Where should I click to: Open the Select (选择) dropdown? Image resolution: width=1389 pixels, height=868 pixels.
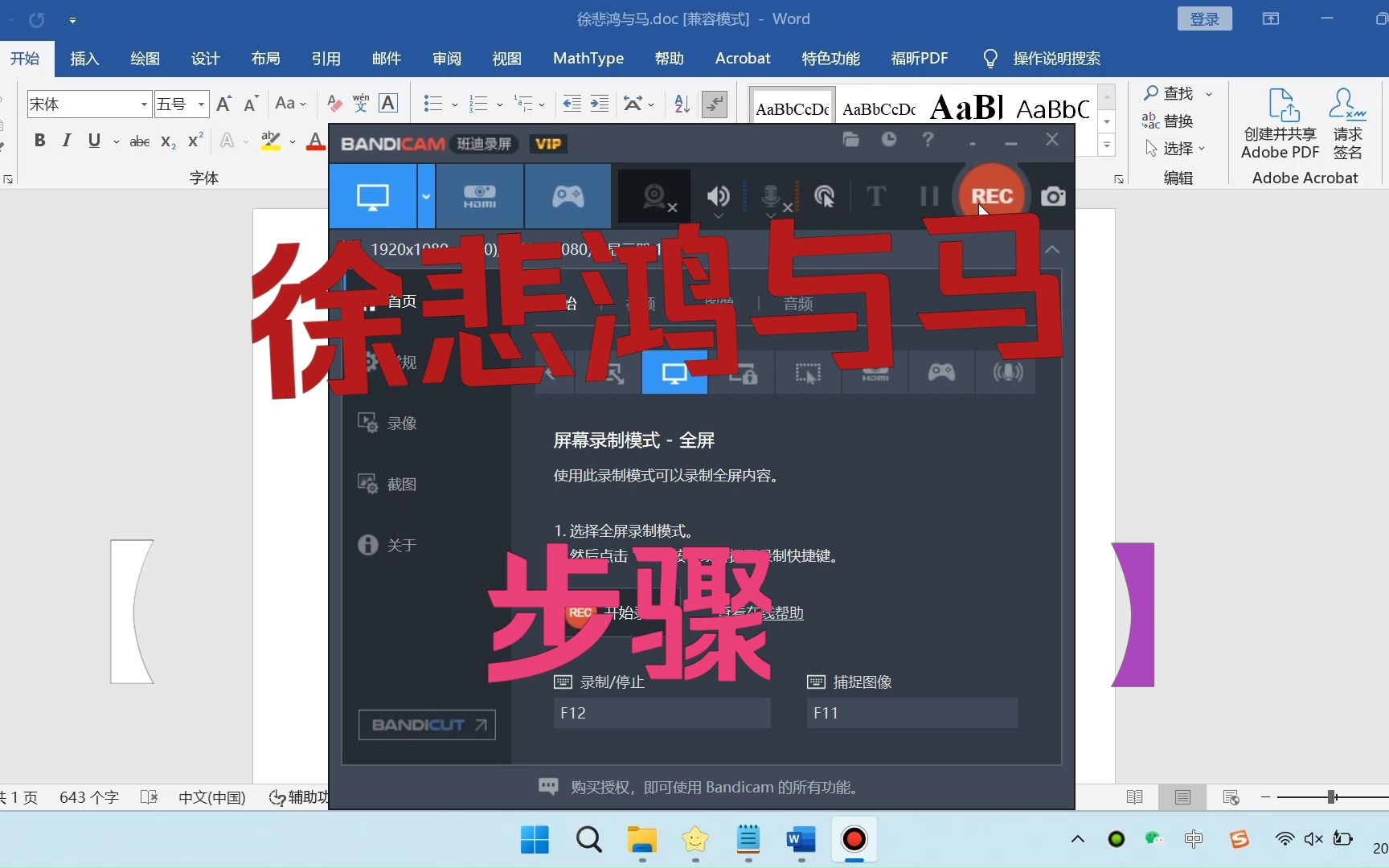point(1175,149)
